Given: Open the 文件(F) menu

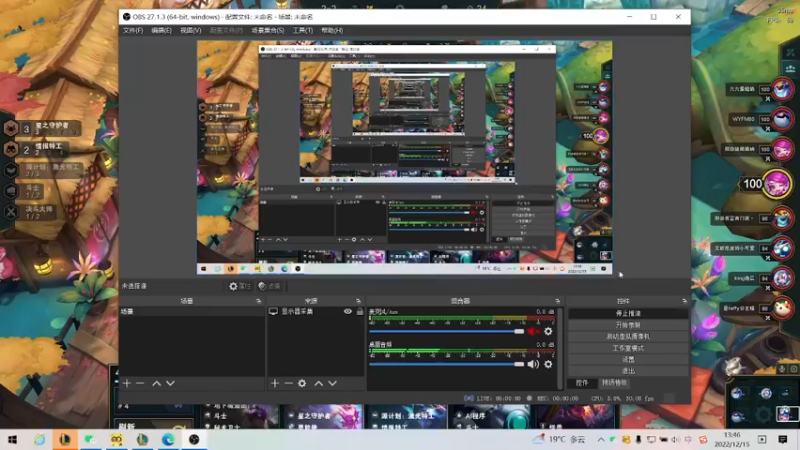Looking at the screenshot, I should [x=133, y=31].
